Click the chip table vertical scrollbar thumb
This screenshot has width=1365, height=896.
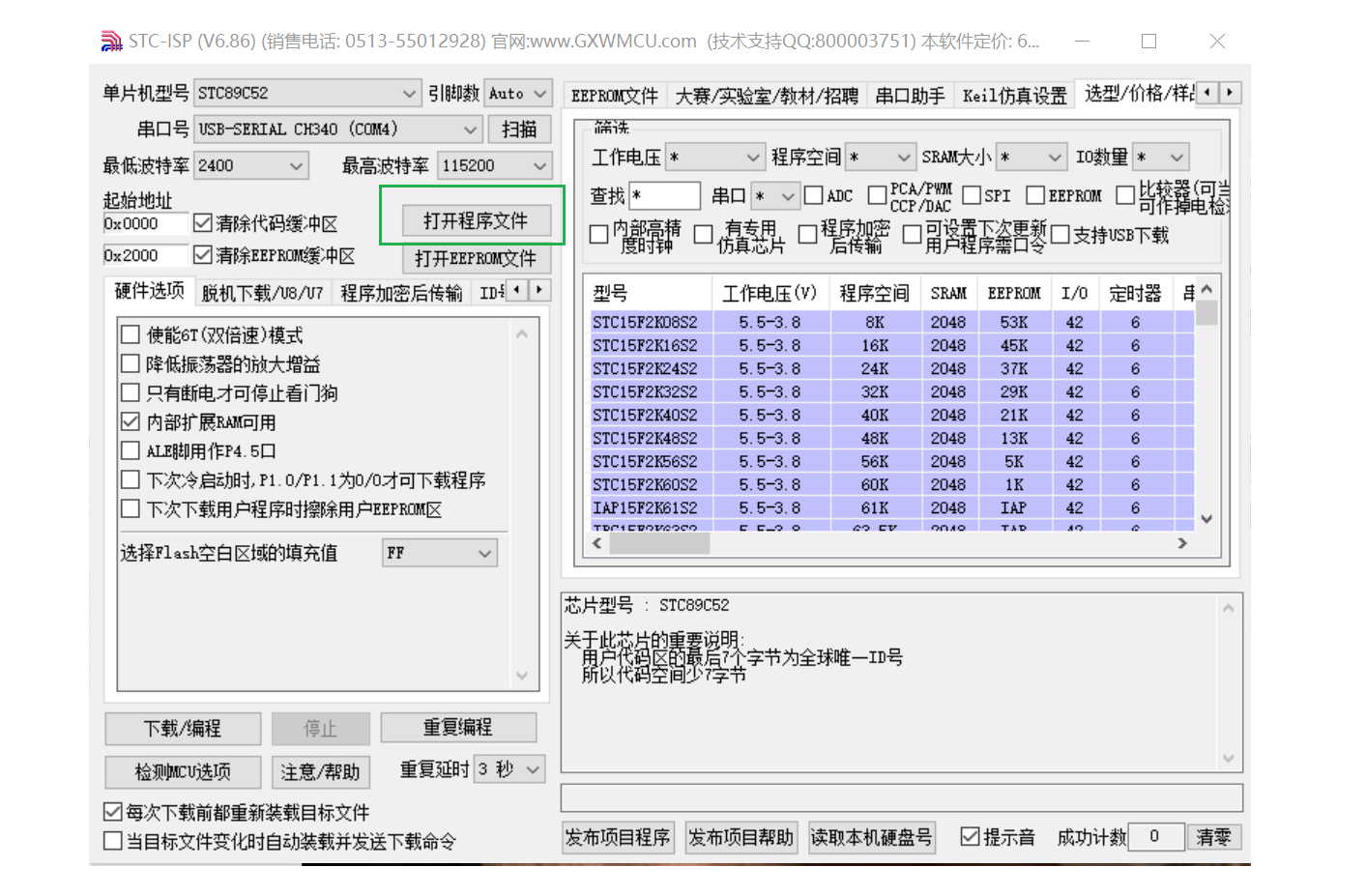[1206, 312]
